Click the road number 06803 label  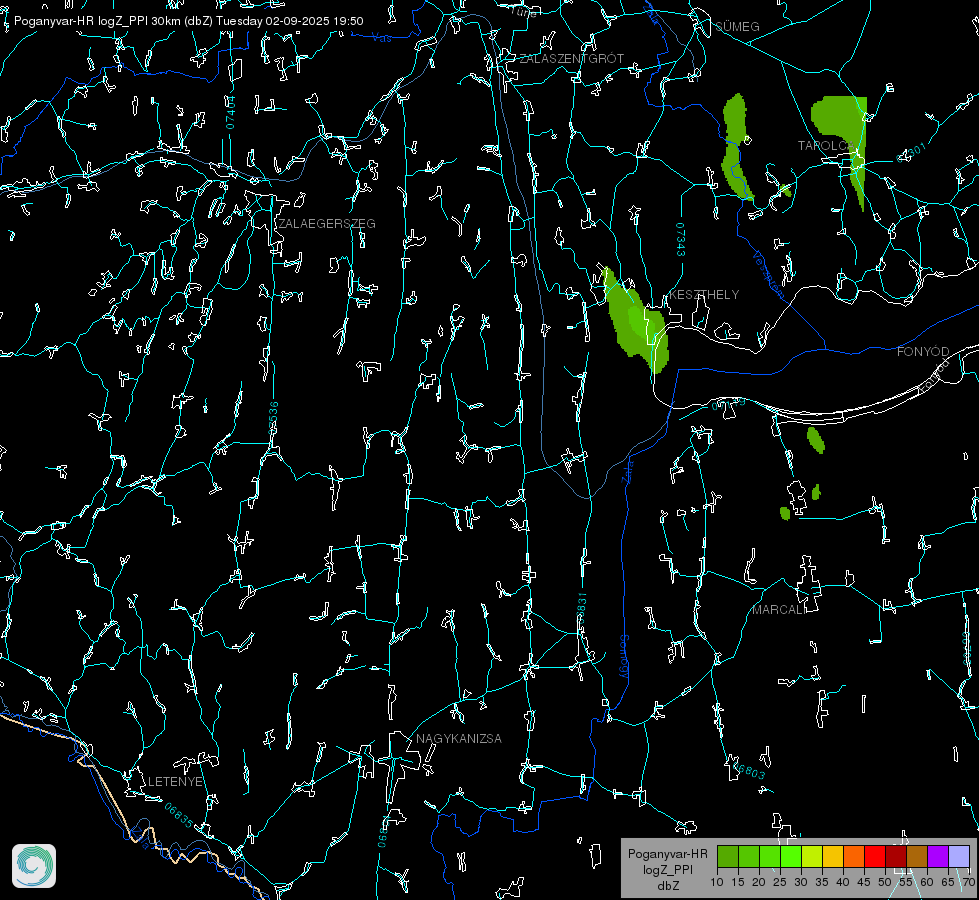[749, 769]
